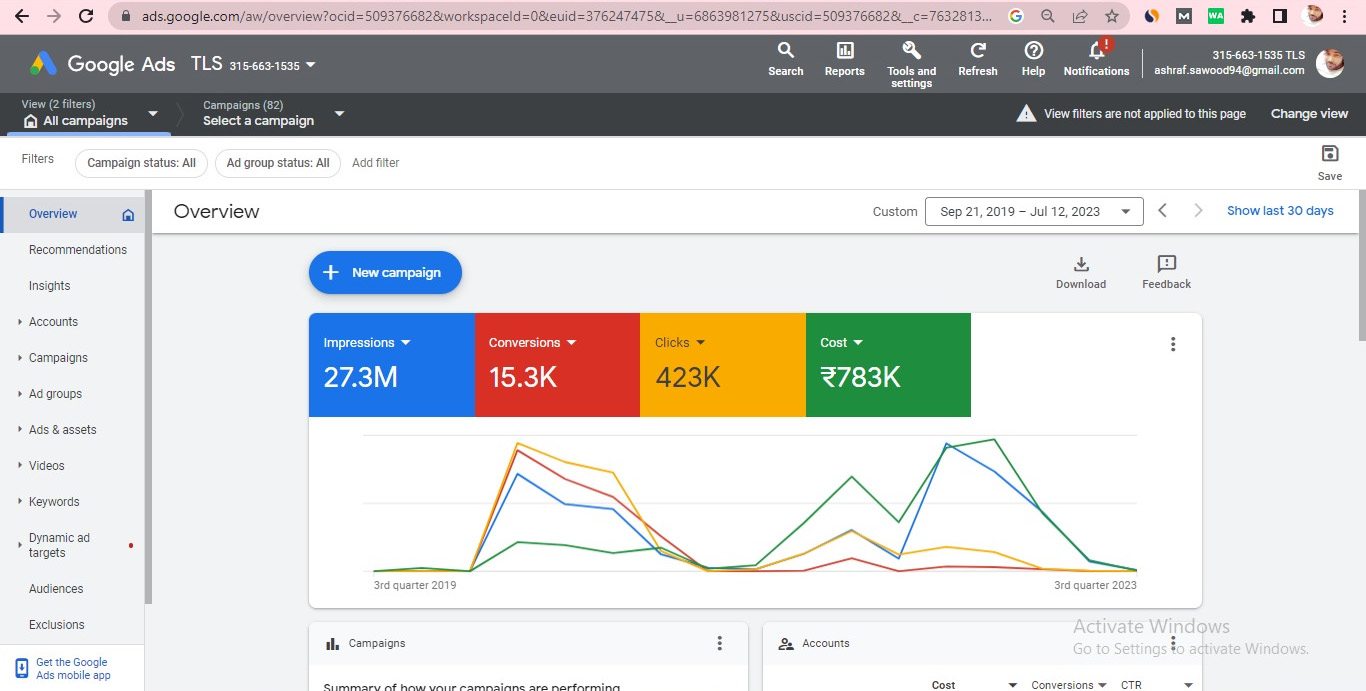Screen dimensions: 1366x691
Task: Open the Impressions metric dropdown
Action: point(367,342)
